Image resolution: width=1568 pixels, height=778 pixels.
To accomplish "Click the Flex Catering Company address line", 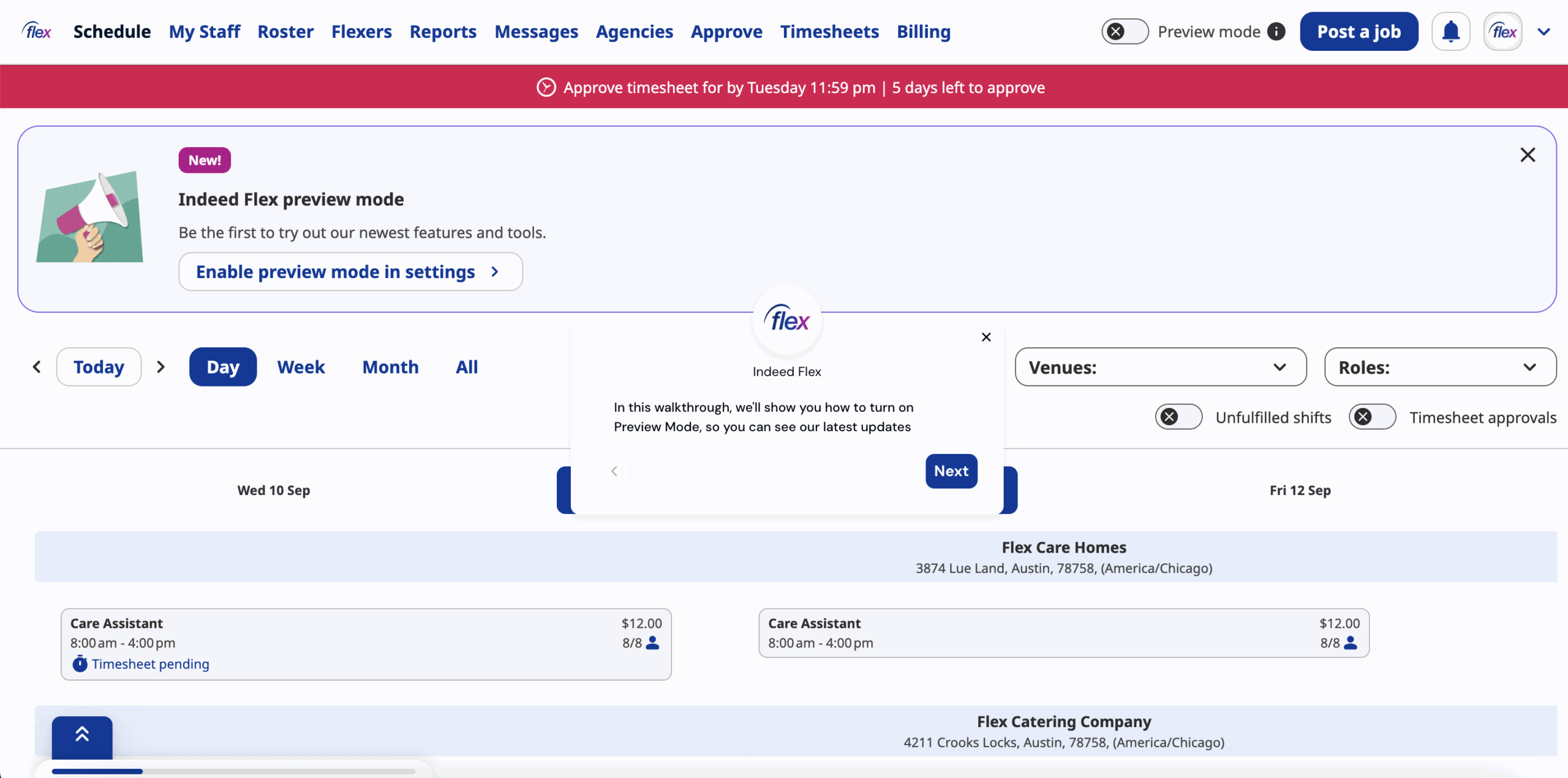I will pos(1064,742).
